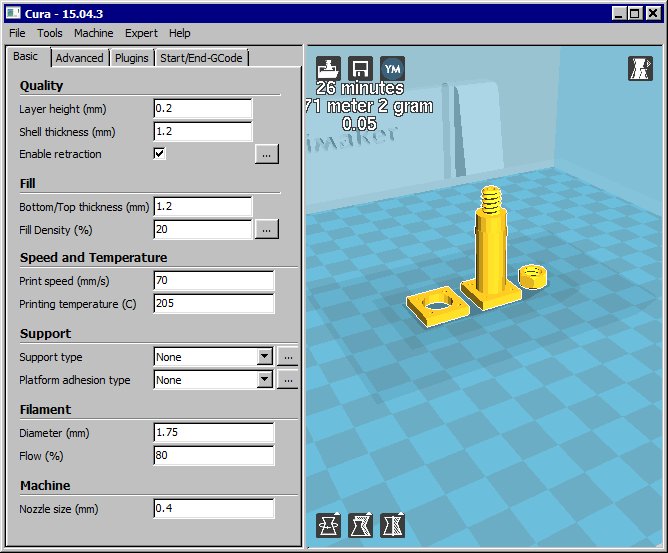Close the Cura window
This screenshot has height=553, width=668.
(653, 13)
